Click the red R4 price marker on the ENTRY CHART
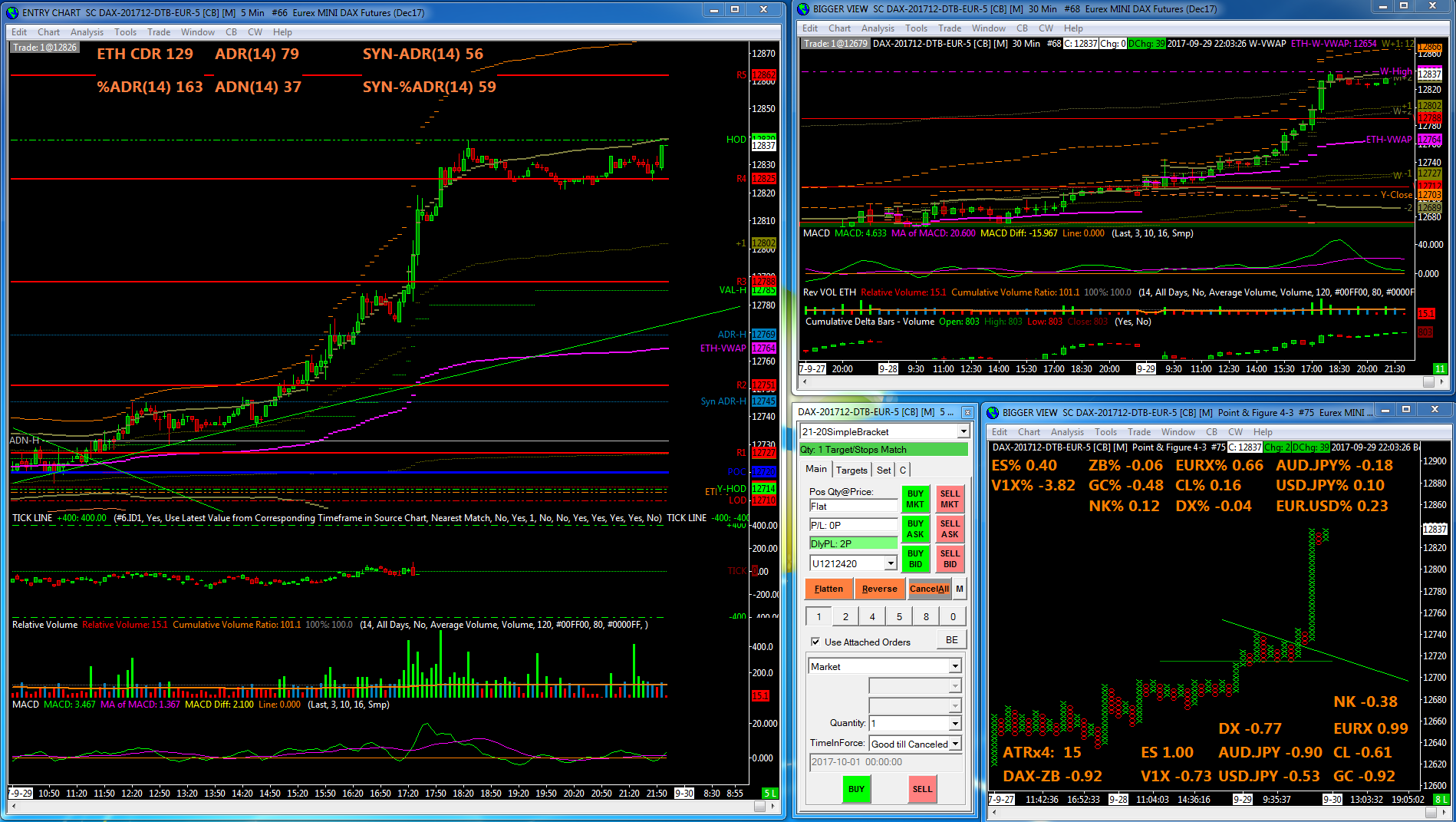The image size is (1456, 822). [763, 178]
